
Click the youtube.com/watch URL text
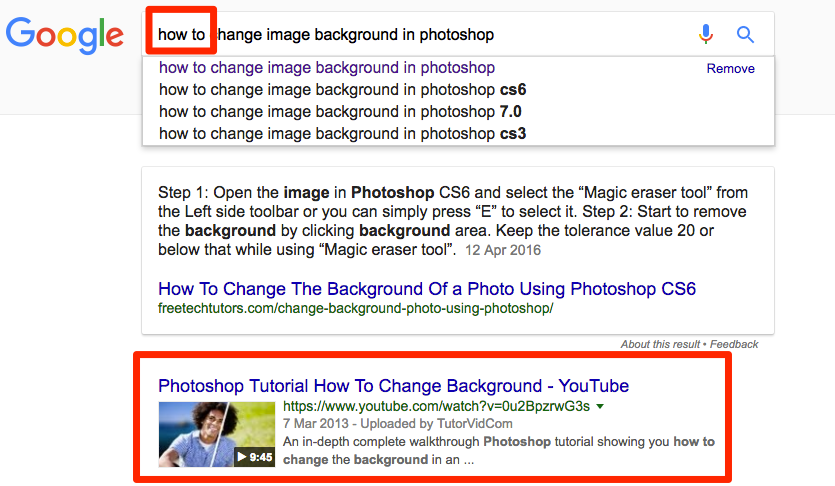[436, 406]
